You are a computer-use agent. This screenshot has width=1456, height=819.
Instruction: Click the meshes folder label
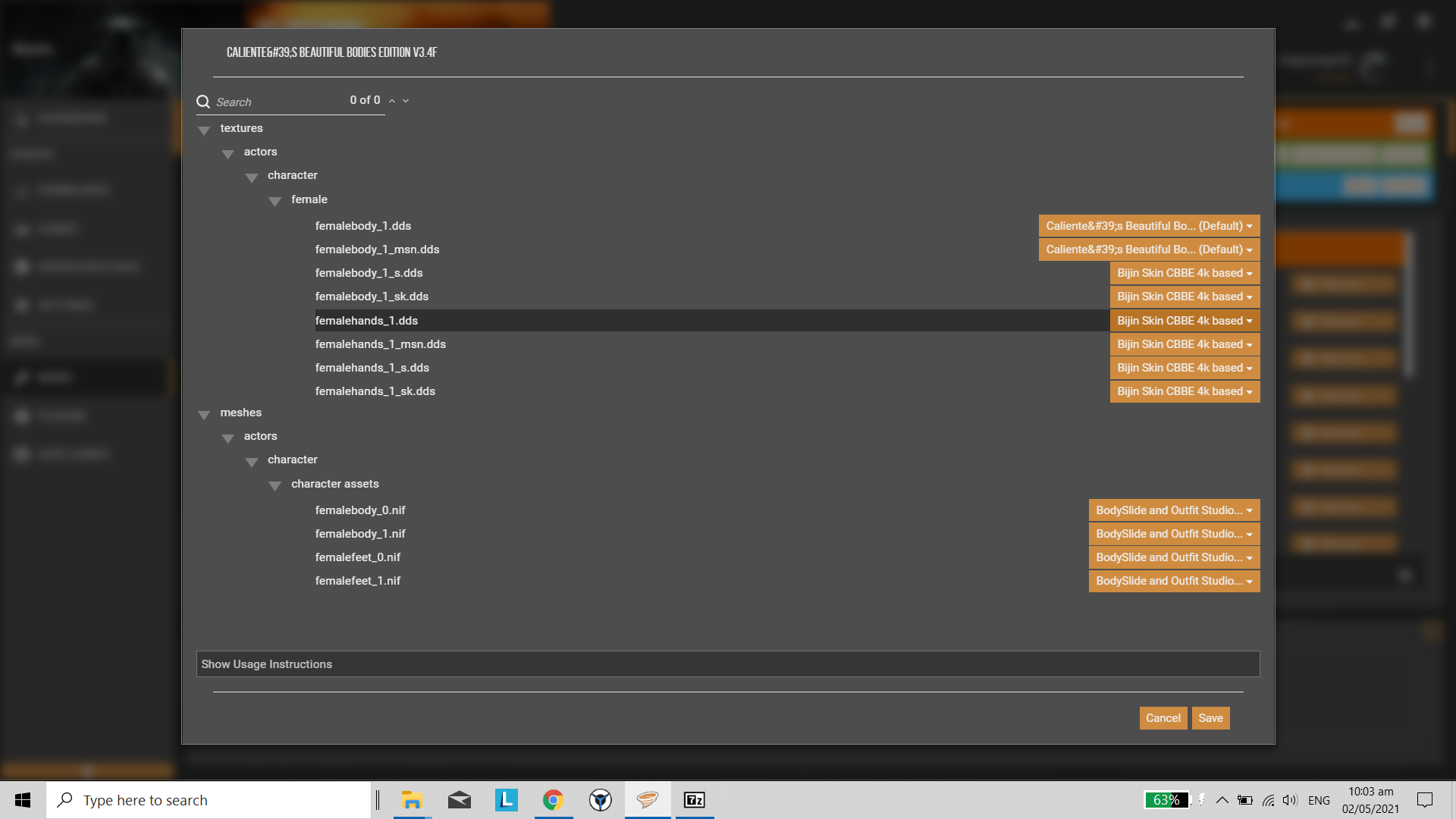click(x=241, y=413)
